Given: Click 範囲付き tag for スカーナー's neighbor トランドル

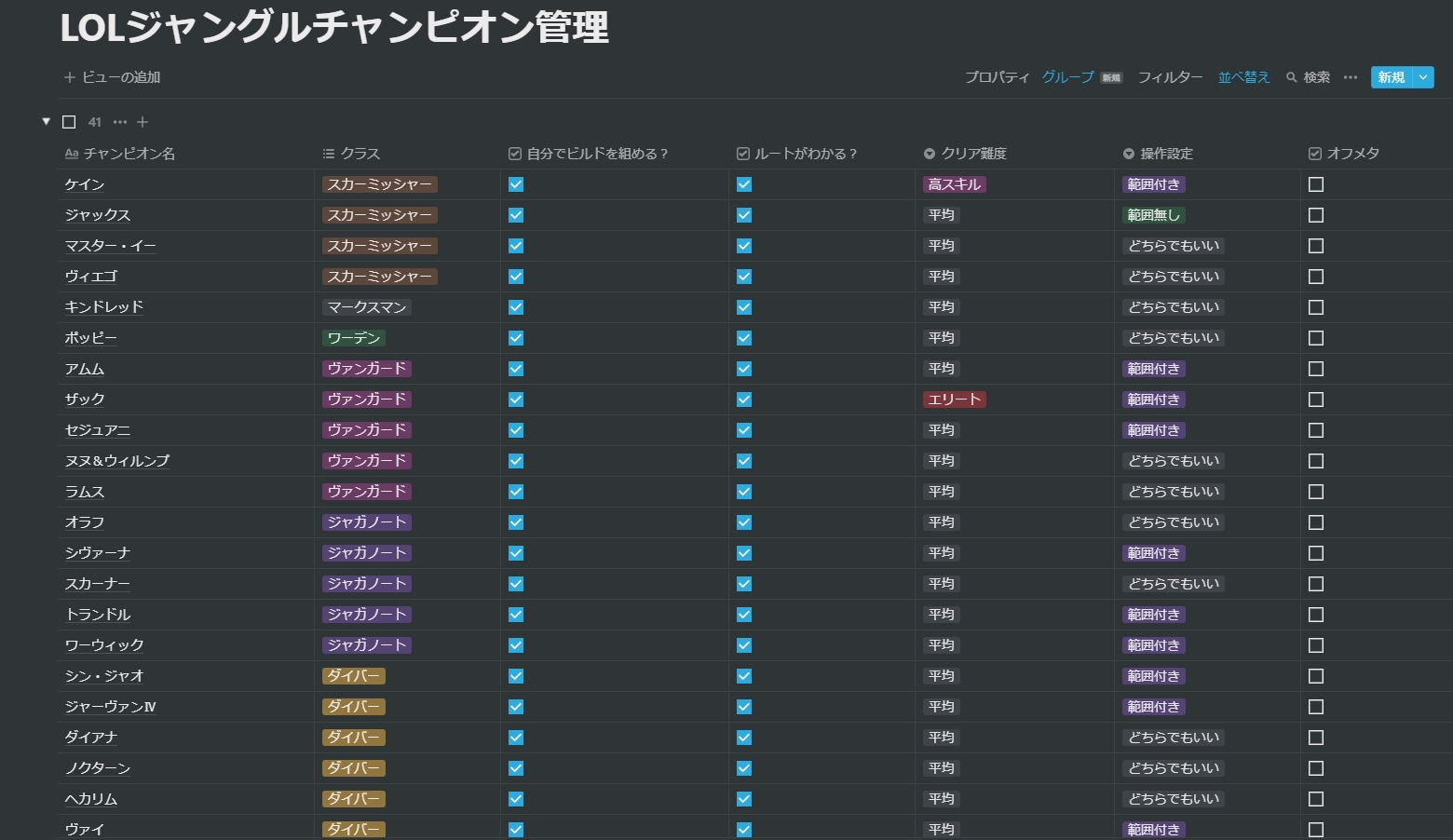Looking at the screenshot, I should click(x=1153, y=615).
